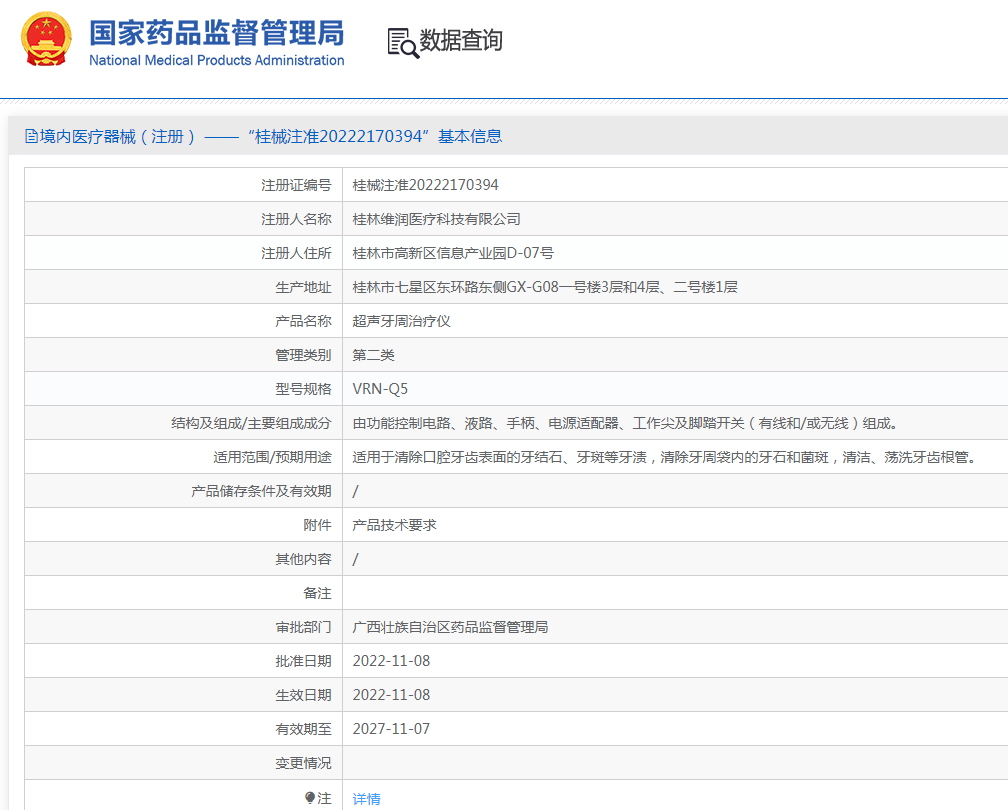Select registration number value 桂械注准20222170394

click(x=426, y=185)
